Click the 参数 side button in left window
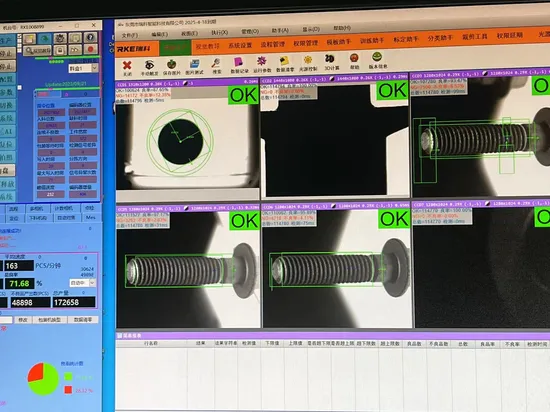 7,92
